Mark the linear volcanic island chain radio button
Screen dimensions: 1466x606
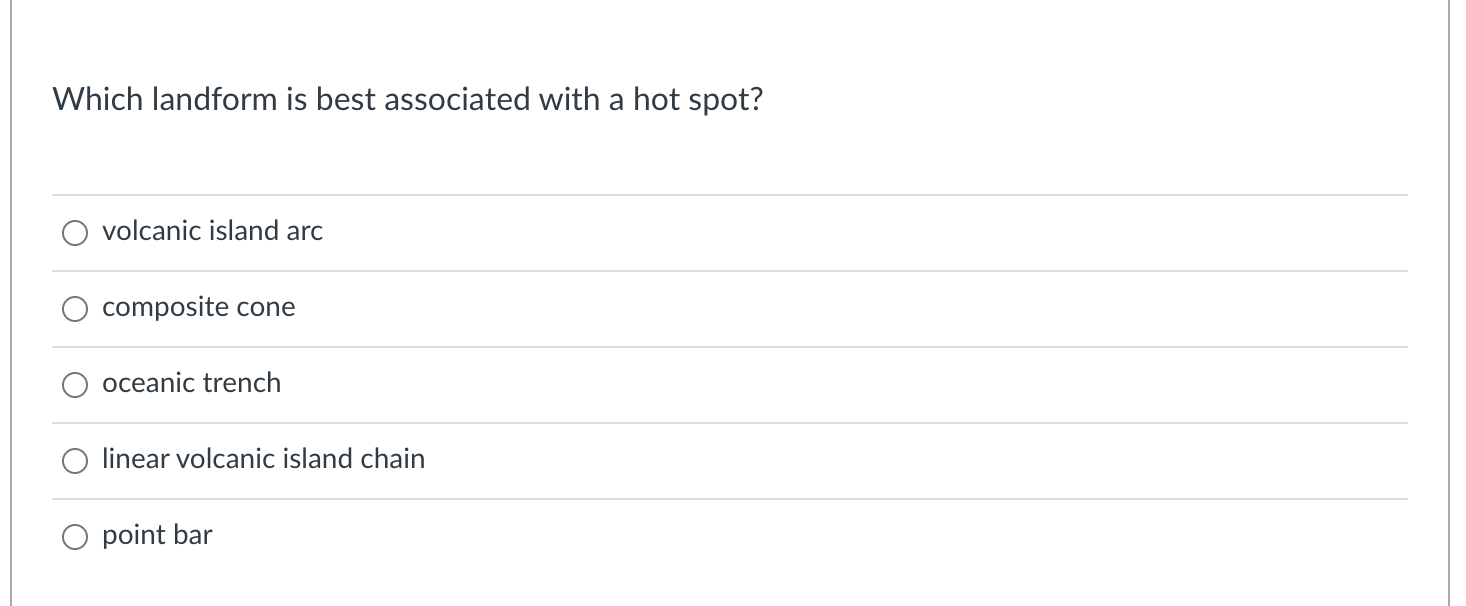pyautogui.click(x=75, y=461)
